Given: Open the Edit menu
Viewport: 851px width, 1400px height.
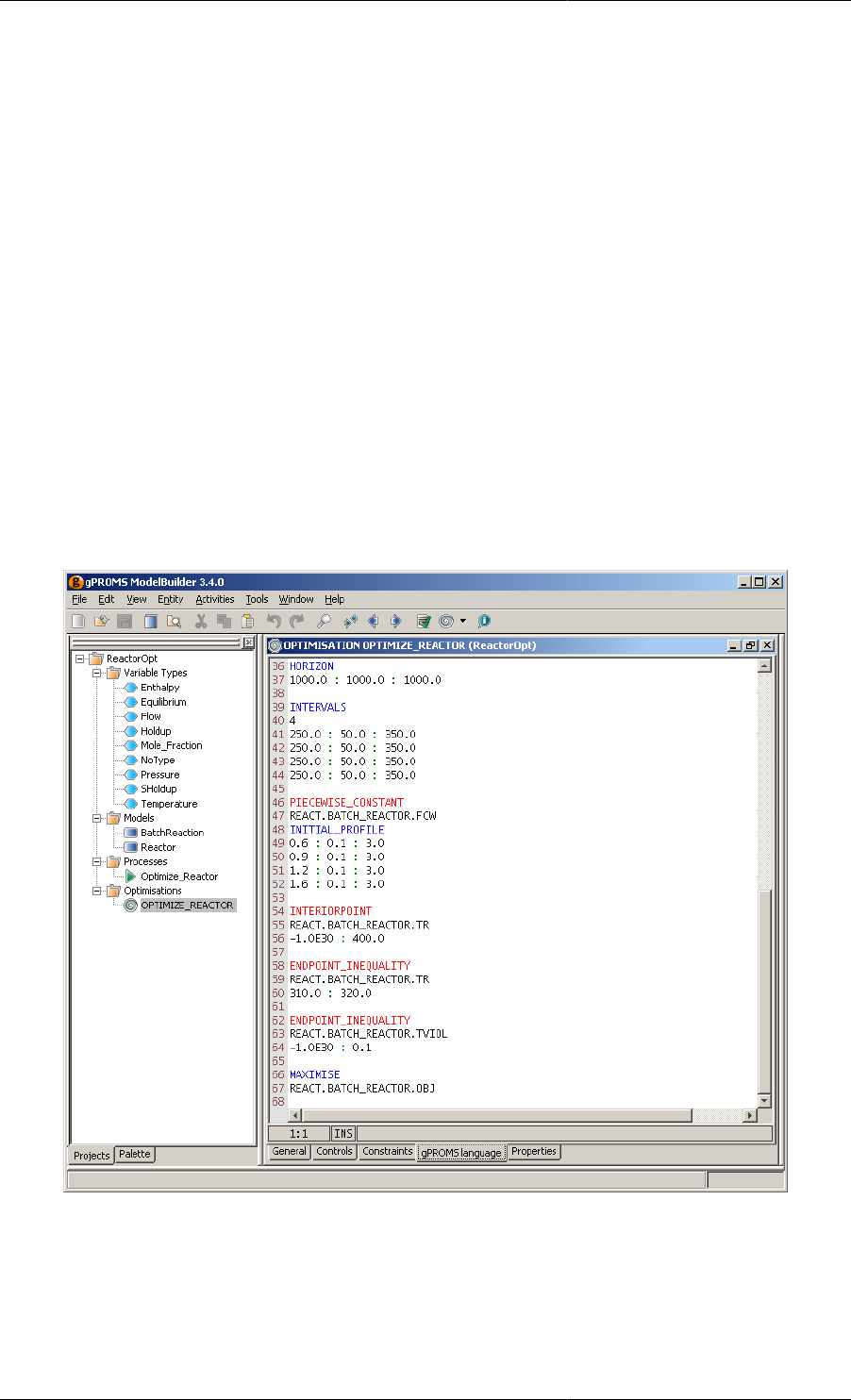Looking at the screenshot, I should (107, 599).
